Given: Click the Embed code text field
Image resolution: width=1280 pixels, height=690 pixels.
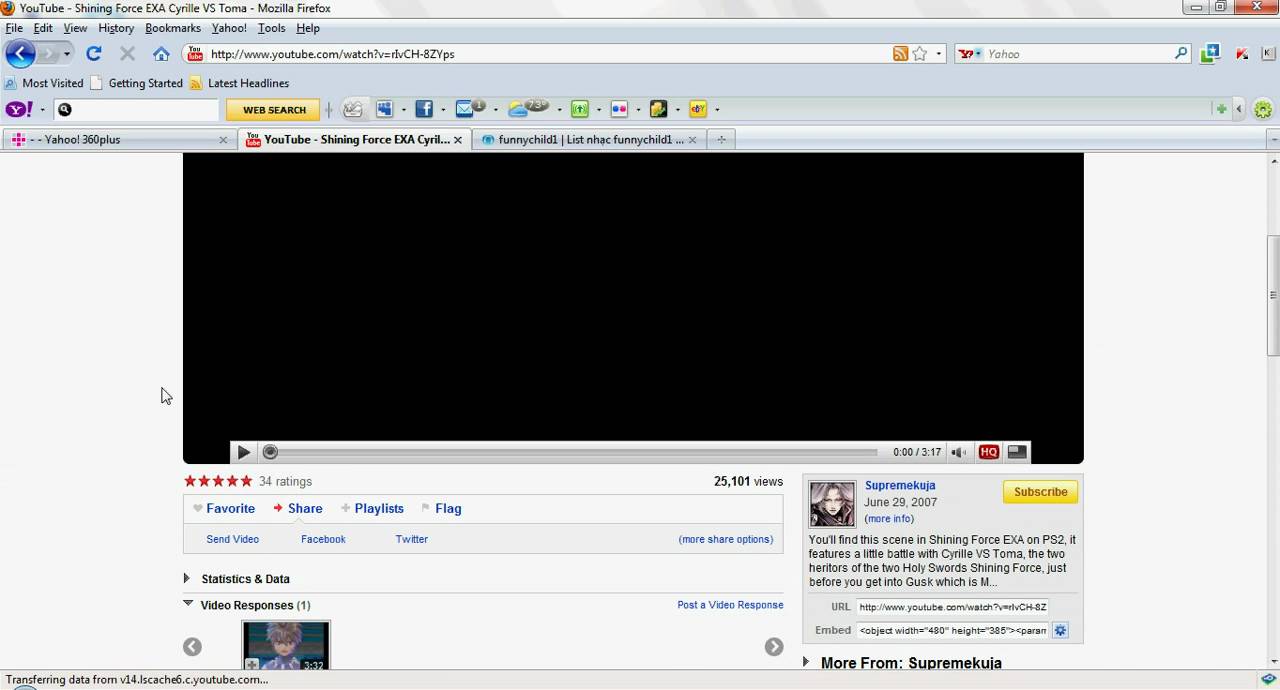Looking at the screenshot, I should (x=952, y=630).
